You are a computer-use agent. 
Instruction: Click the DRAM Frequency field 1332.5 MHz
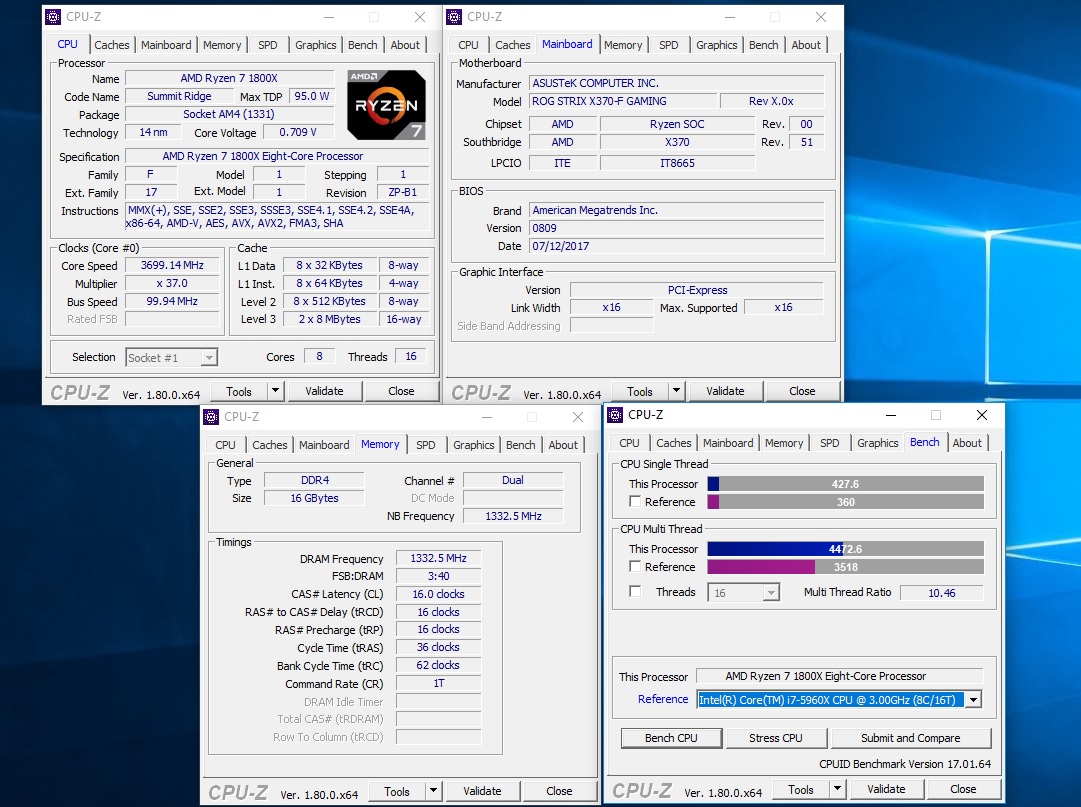[x=438, y=558]
